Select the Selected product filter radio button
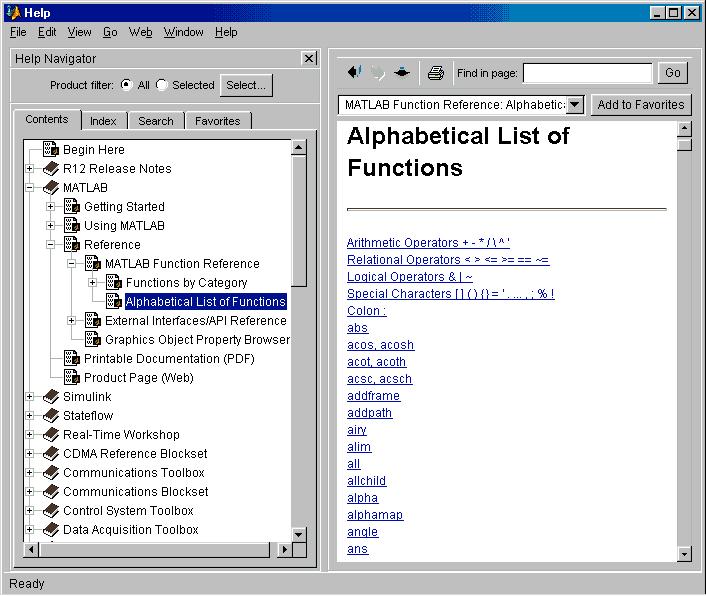Viewport: 706px width, 596px height. point(162,85)
